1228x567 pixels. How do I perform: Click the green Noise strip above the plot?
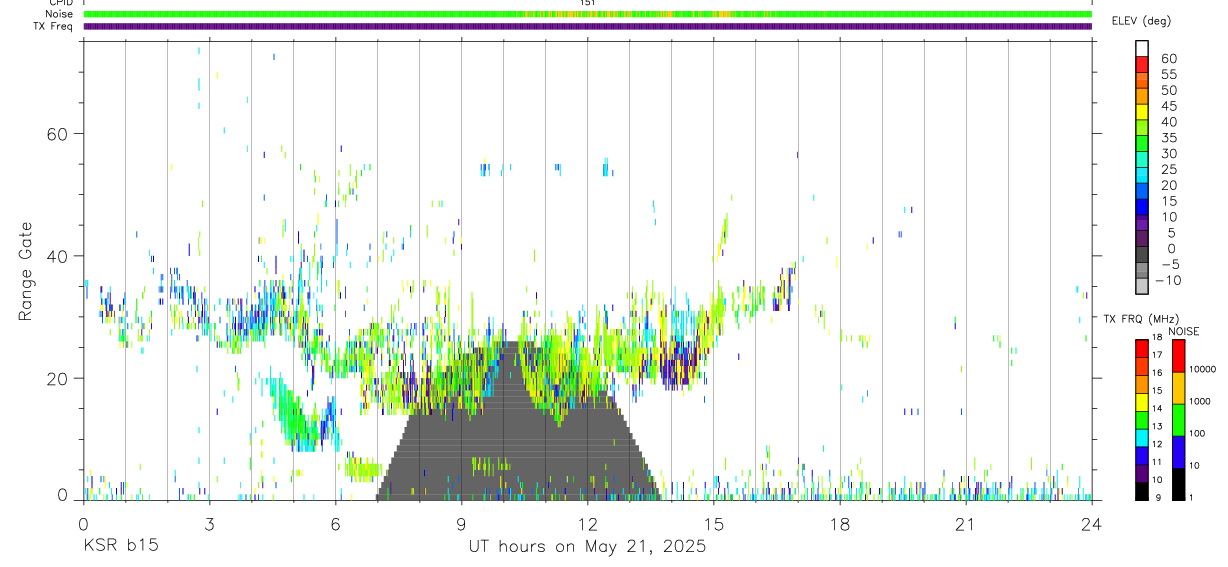click(x=588, y=14)
